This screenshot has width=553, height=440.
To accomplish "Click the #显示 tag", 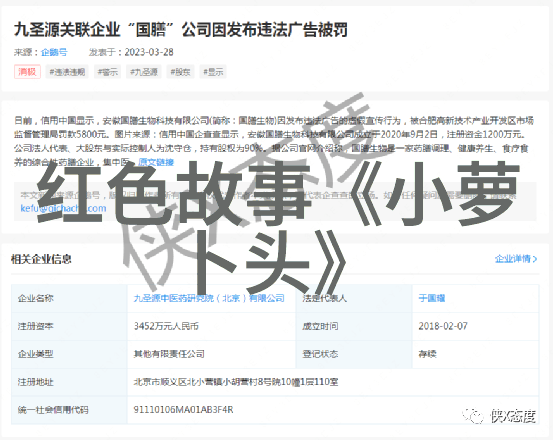I will (213, 72).
